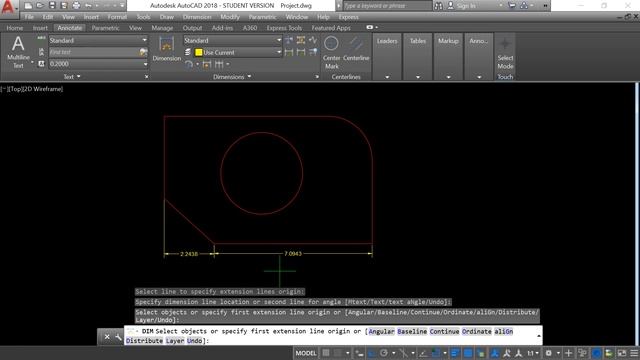Click the Find text input field
Image resolution: width=640 pixels, height=360 pixels.
point(94,52)
